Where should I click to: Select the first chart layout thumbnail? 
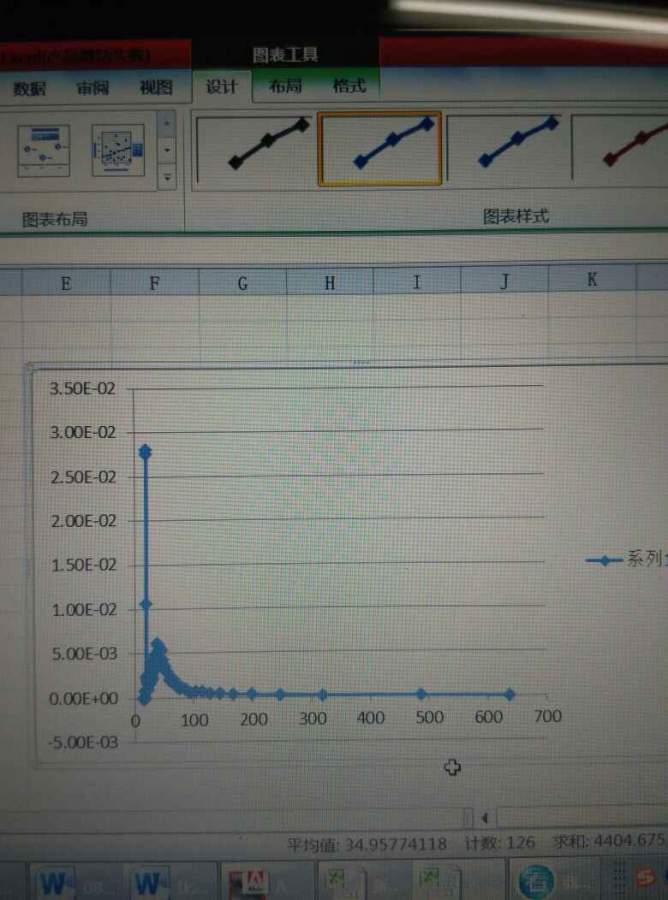click(x=44, y=151)
